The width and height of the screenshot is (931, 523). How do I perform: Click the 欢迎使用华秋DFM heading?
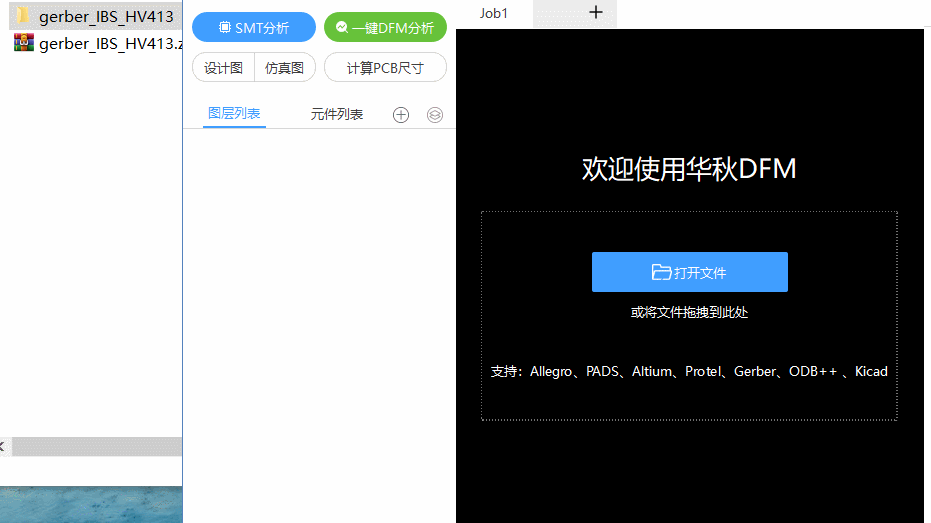689,169
